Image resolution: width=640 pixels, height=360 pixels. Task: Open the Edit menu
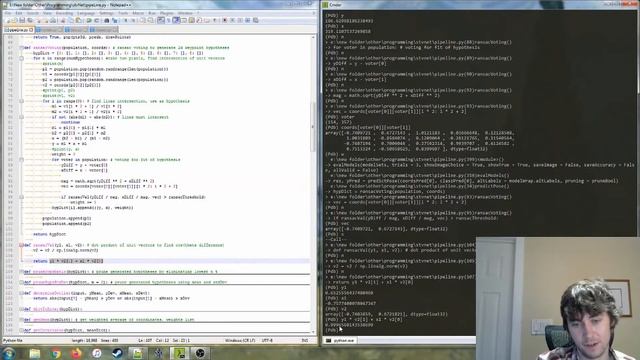tap(19, 13)
